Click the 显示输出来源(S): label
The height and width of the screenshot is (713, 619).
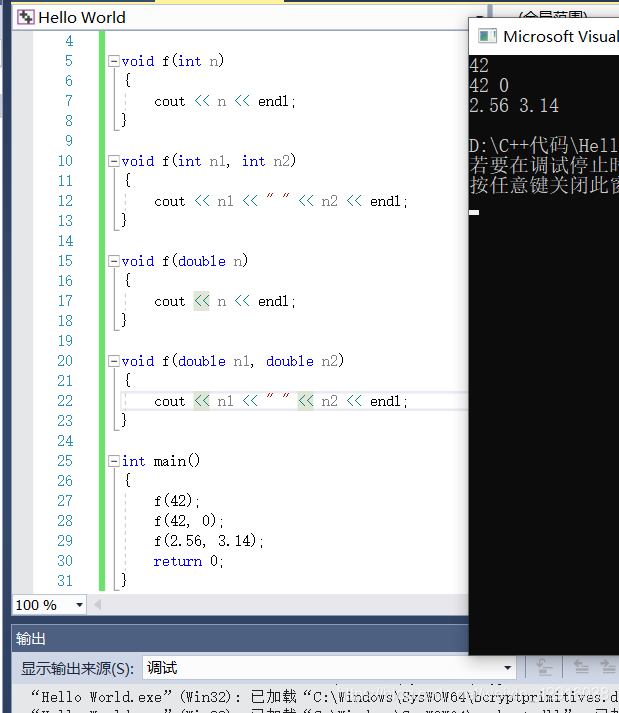77,668
